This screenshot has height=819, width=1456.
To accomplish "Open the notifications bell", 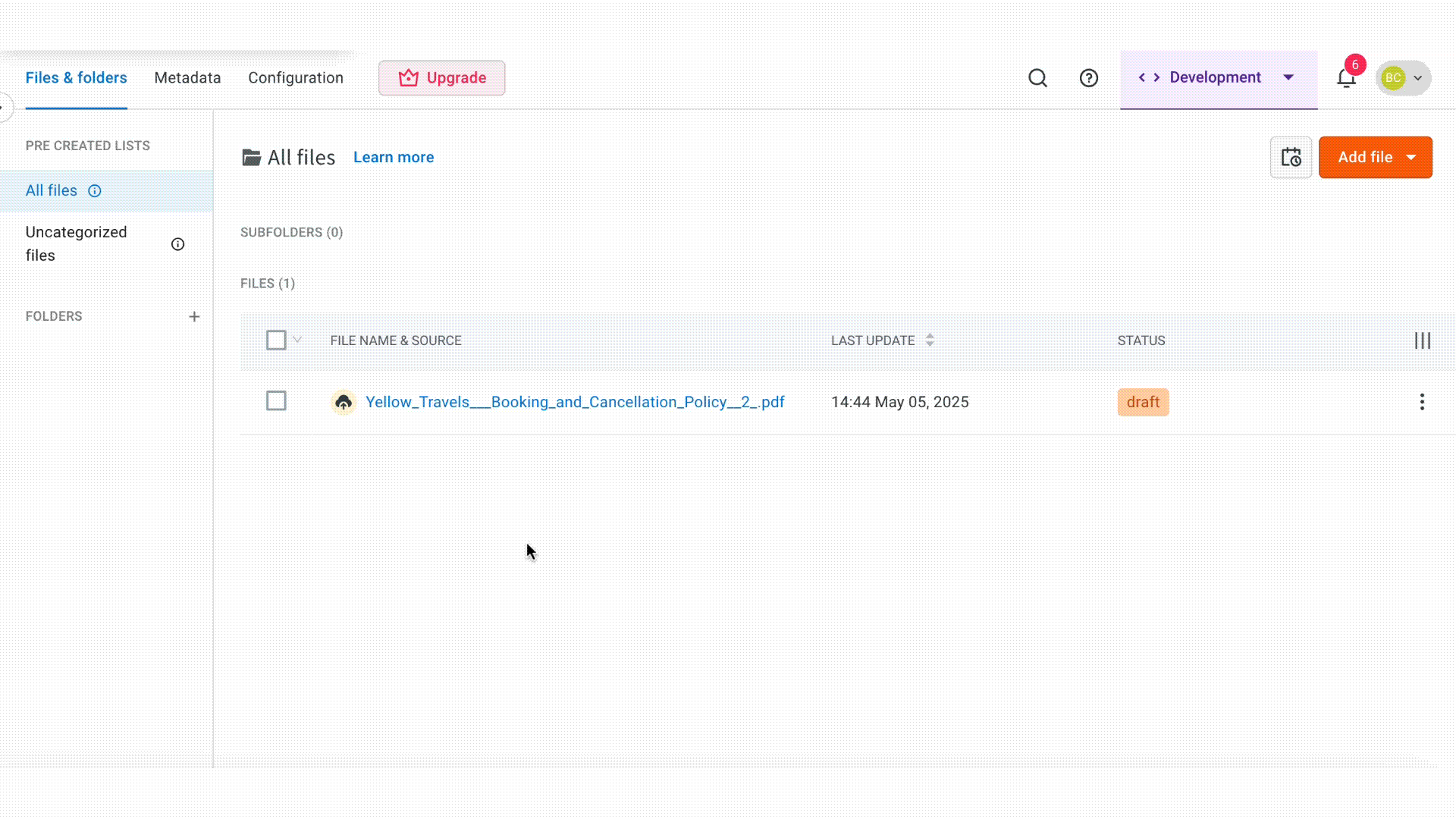I will [1346, 78].
